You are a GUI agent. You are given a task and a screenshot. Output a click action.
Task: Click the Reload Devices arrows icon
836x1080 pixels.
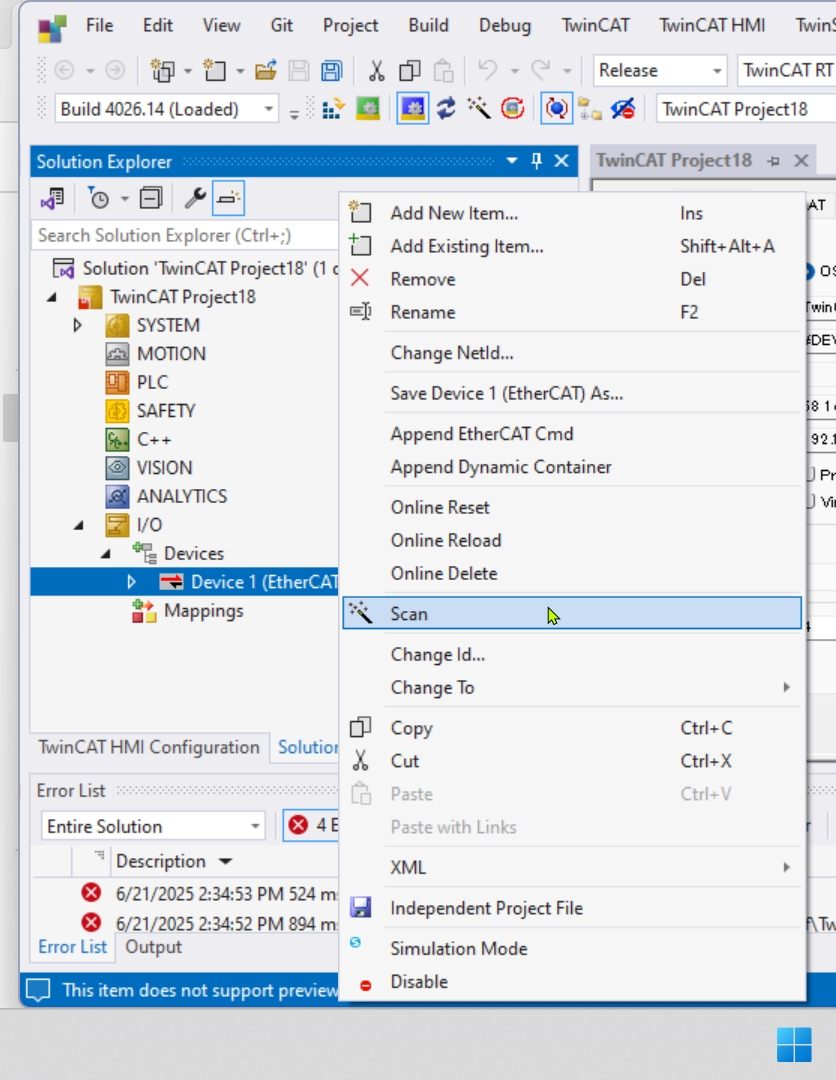click(446, 109)
